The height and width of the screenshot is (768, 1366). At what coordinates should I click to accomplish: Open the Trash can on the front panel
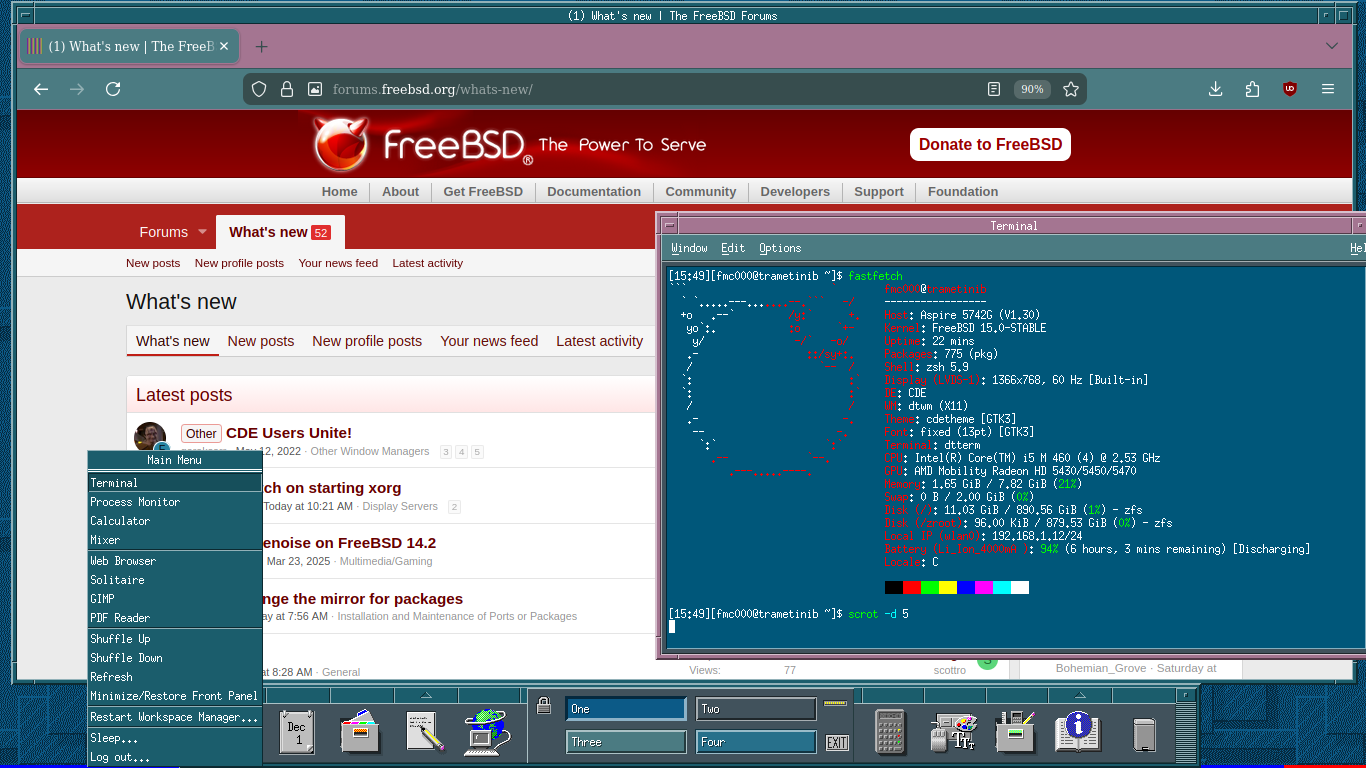[x=1143, y=732]
